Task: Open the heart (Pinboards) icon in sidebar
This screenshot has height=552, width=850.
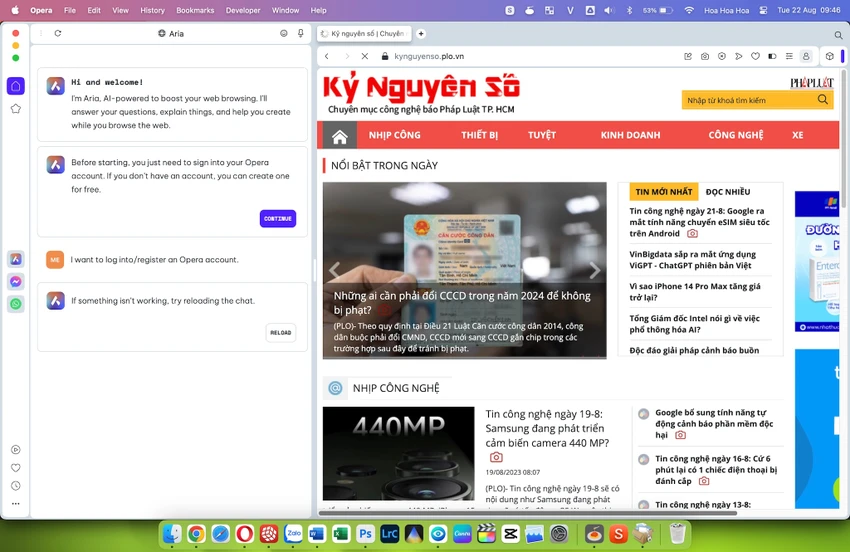Action: coord(16,467)
